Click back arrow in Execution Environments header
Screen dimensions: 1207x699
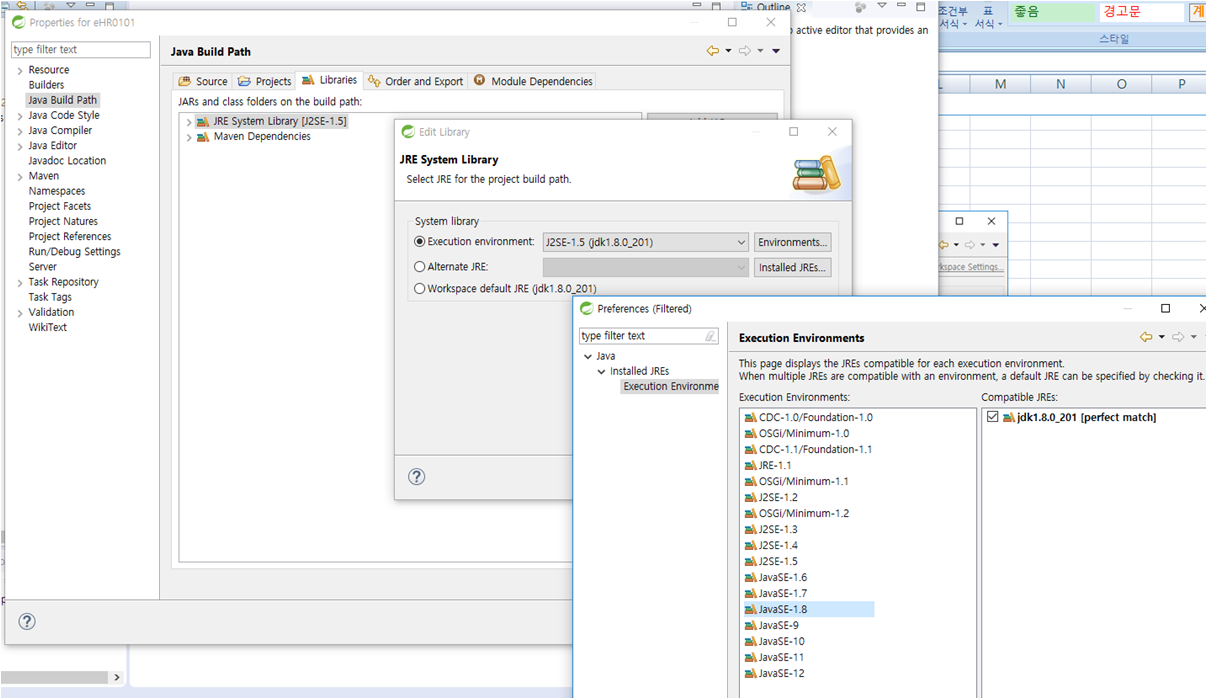click(x=1146, y=337)
